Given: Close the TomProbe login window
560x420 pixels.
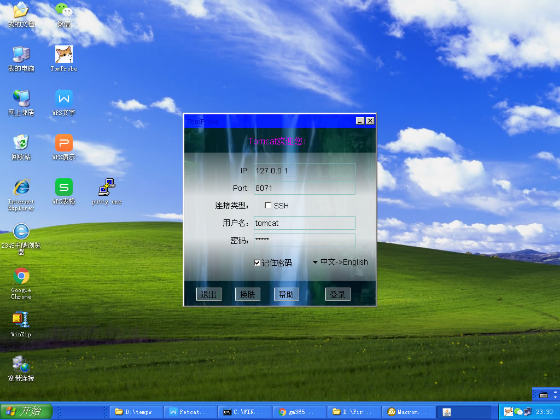Looking at the screenshot, I should click(370, 121).
